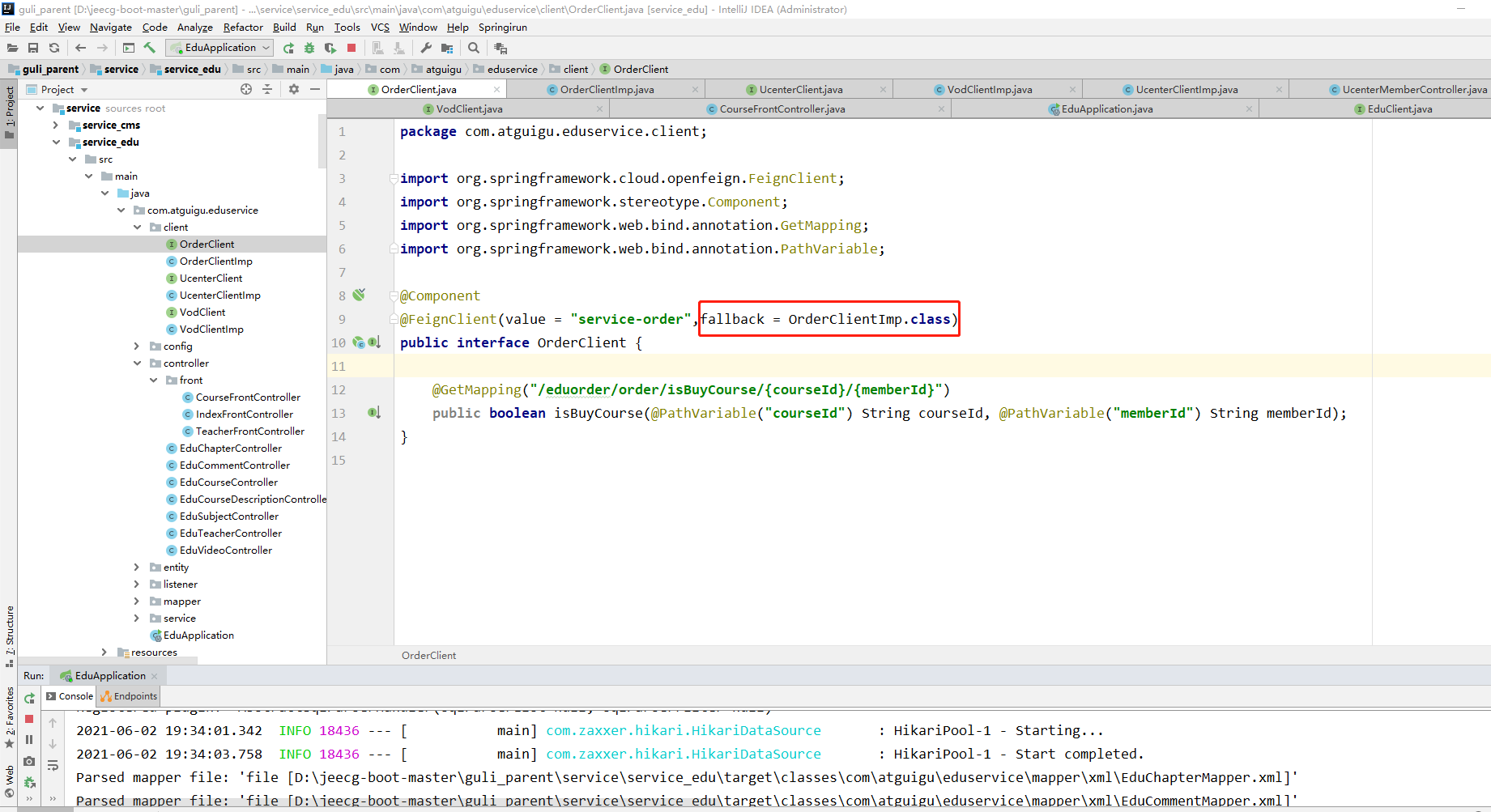Click the Rerun icon in the Run panel
Screen dimensions: 1491x812
tap(29, 697)
